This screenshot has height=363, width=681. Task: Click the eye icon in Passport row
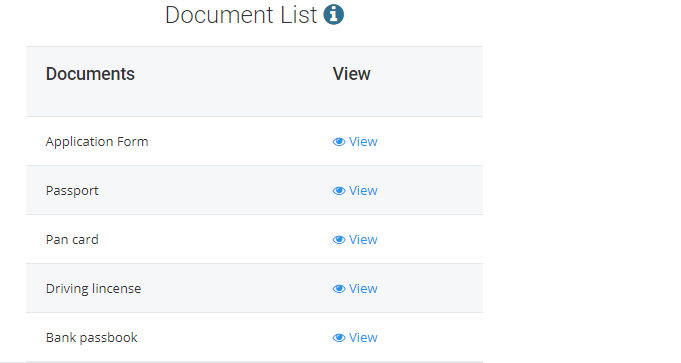(x=339, y=191)
